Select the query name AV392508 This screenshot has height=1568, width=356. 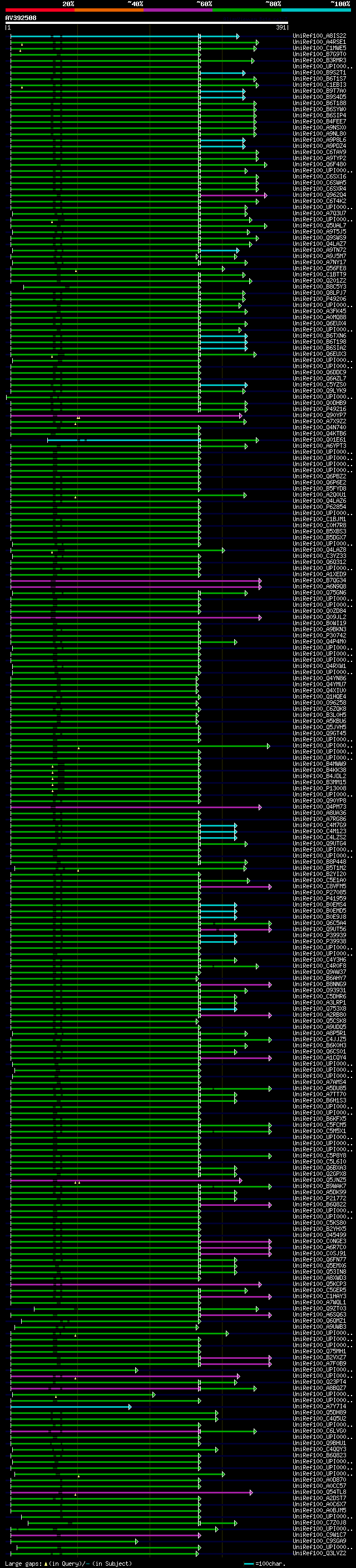click(21, 18)
